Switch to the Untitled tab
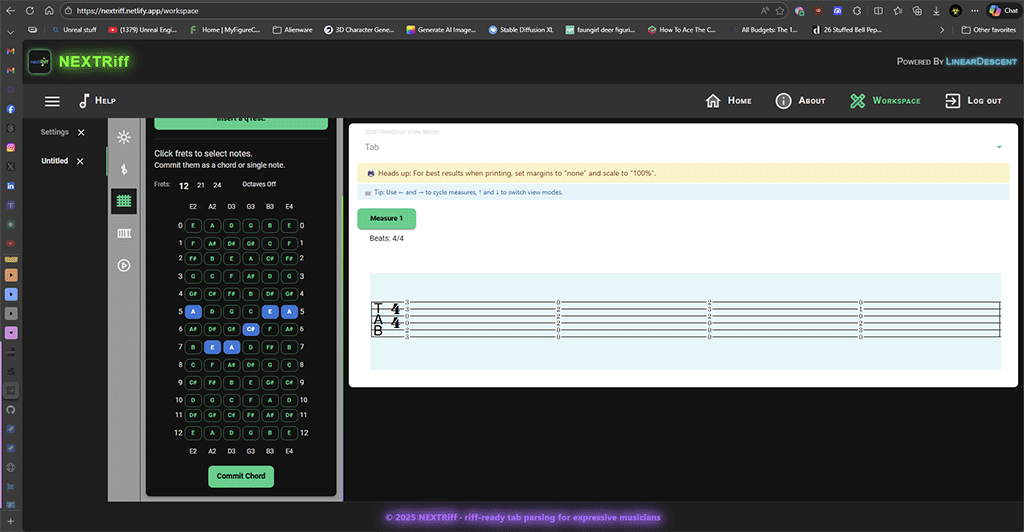The width and height of the screenshot is (1024, 532). click(55, 161)
